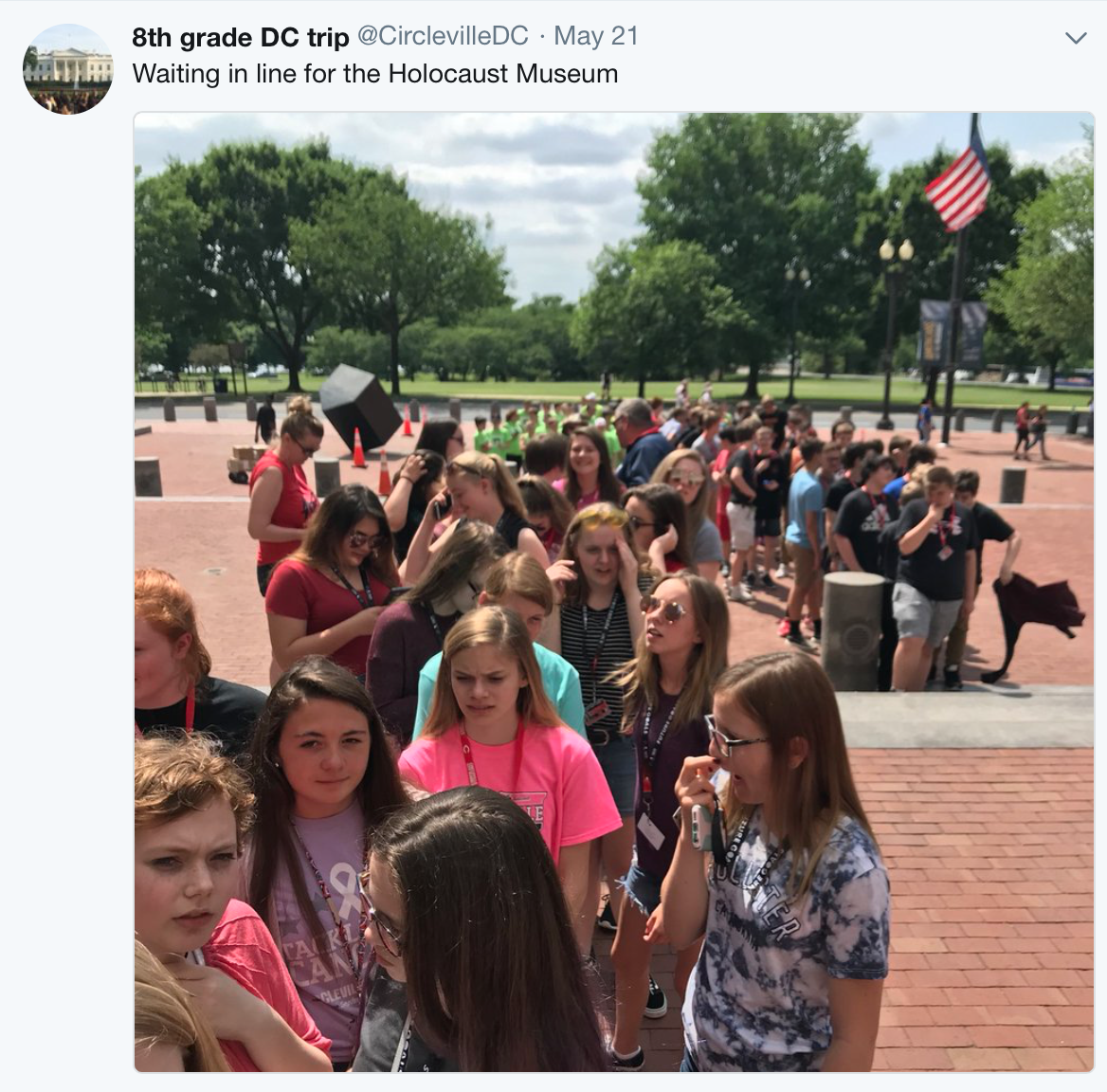The image size is (1107, 1092).
Task: Click the dark banner hanging by the flagpole
Action: coord(953,334)
